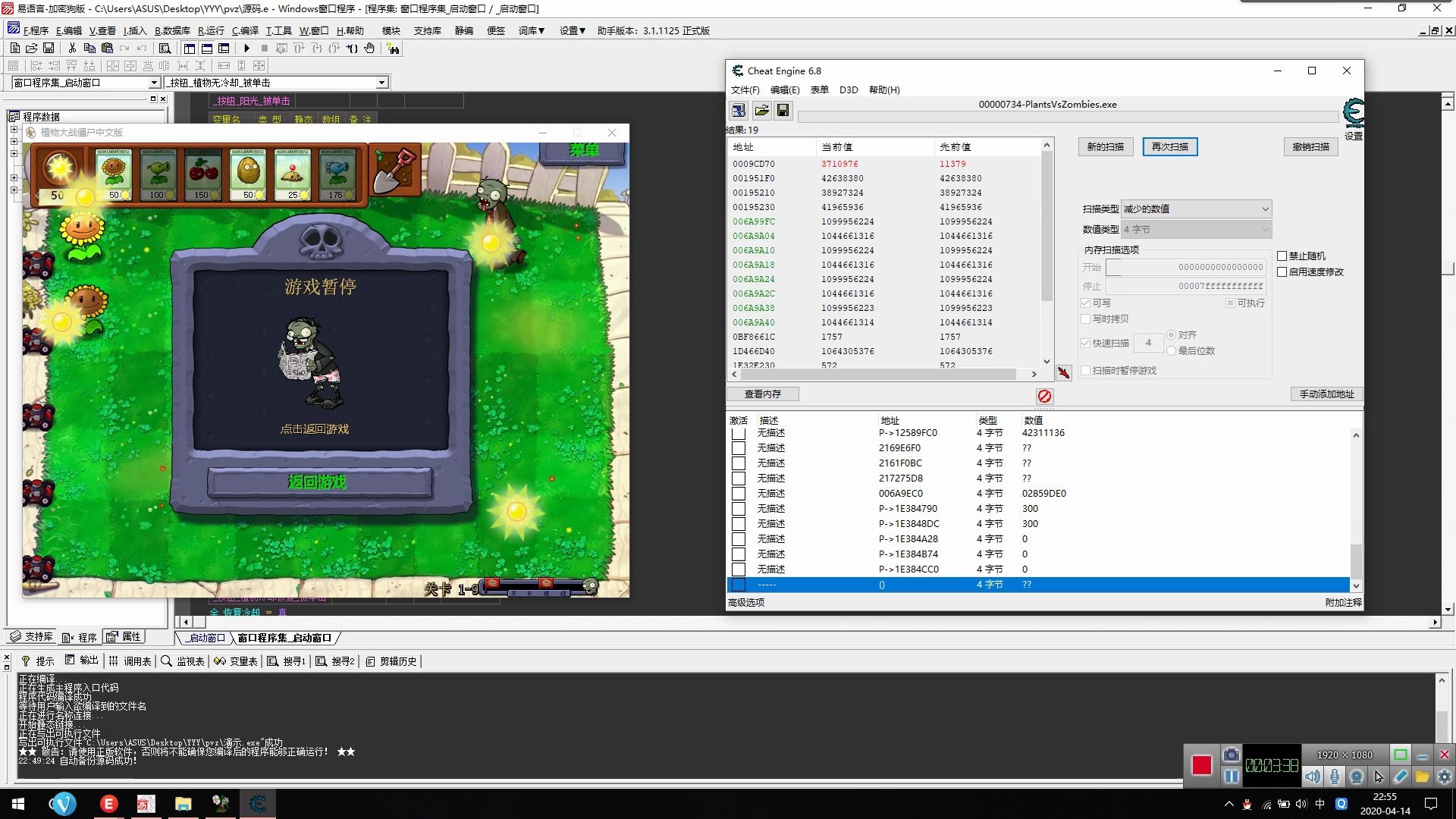Toggle 扫描时暂停游戏 checkbox

click(x=1086, y=371)
